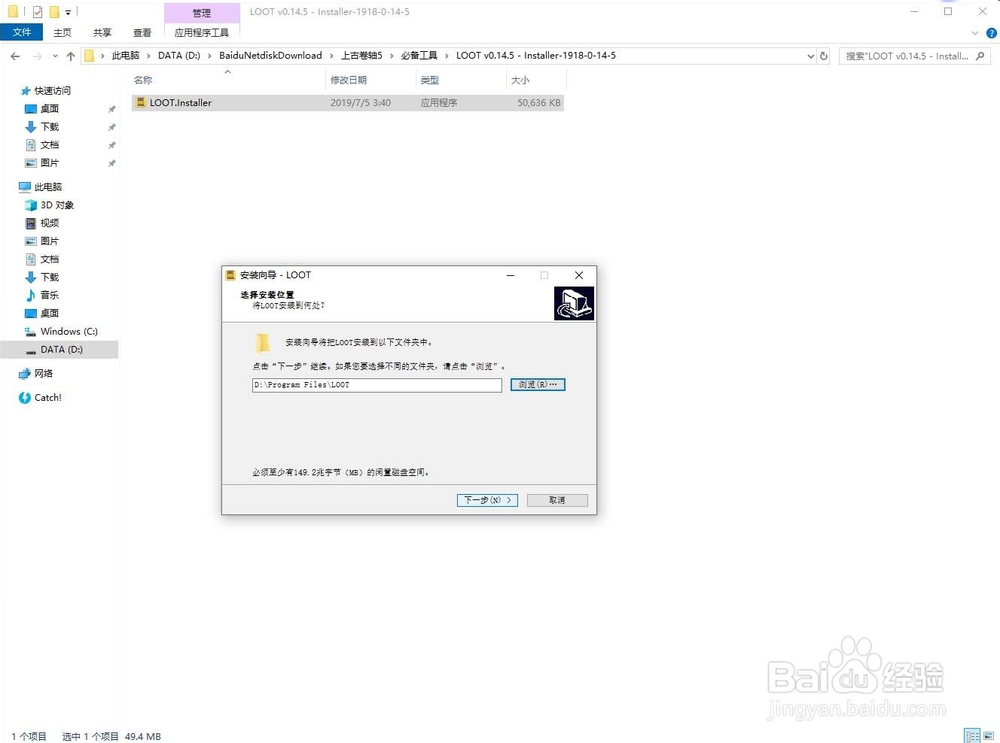Open 音乐 folder in navigation pane
The height and width of the screenshot is (743, 1000).
tap(49, 295)
